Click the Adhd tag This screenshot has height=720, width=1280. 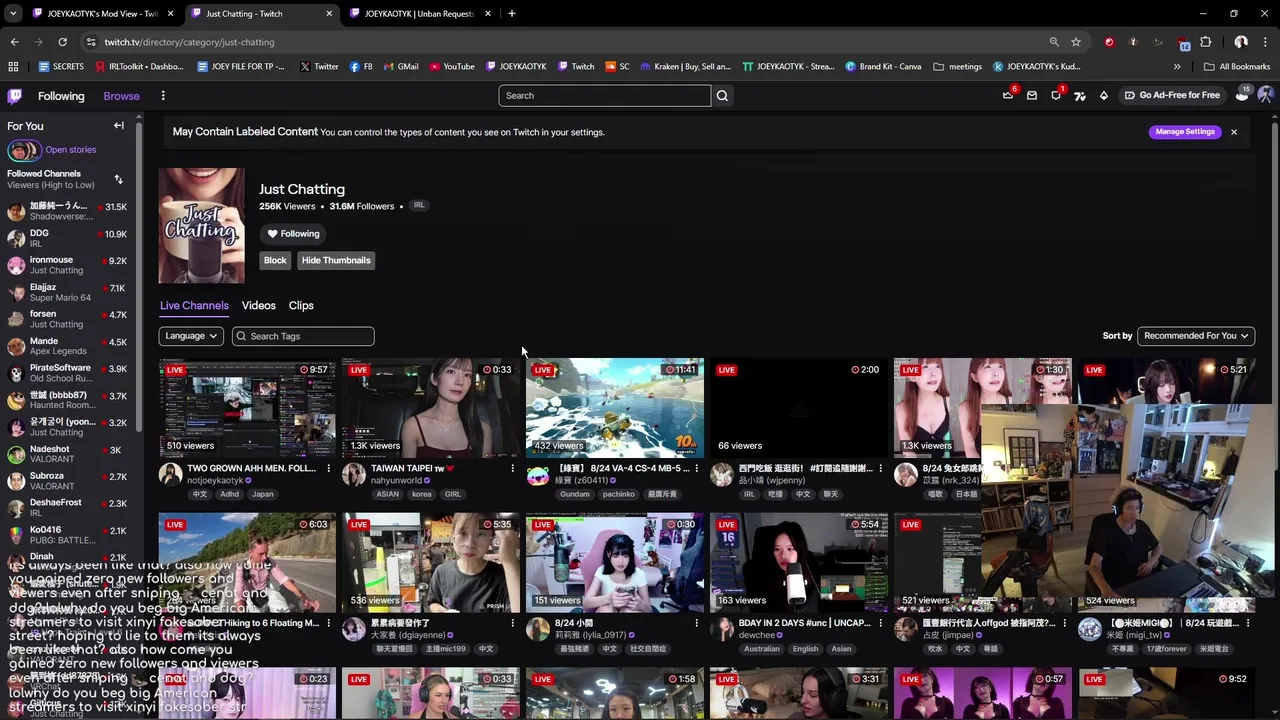coord(229,494)
